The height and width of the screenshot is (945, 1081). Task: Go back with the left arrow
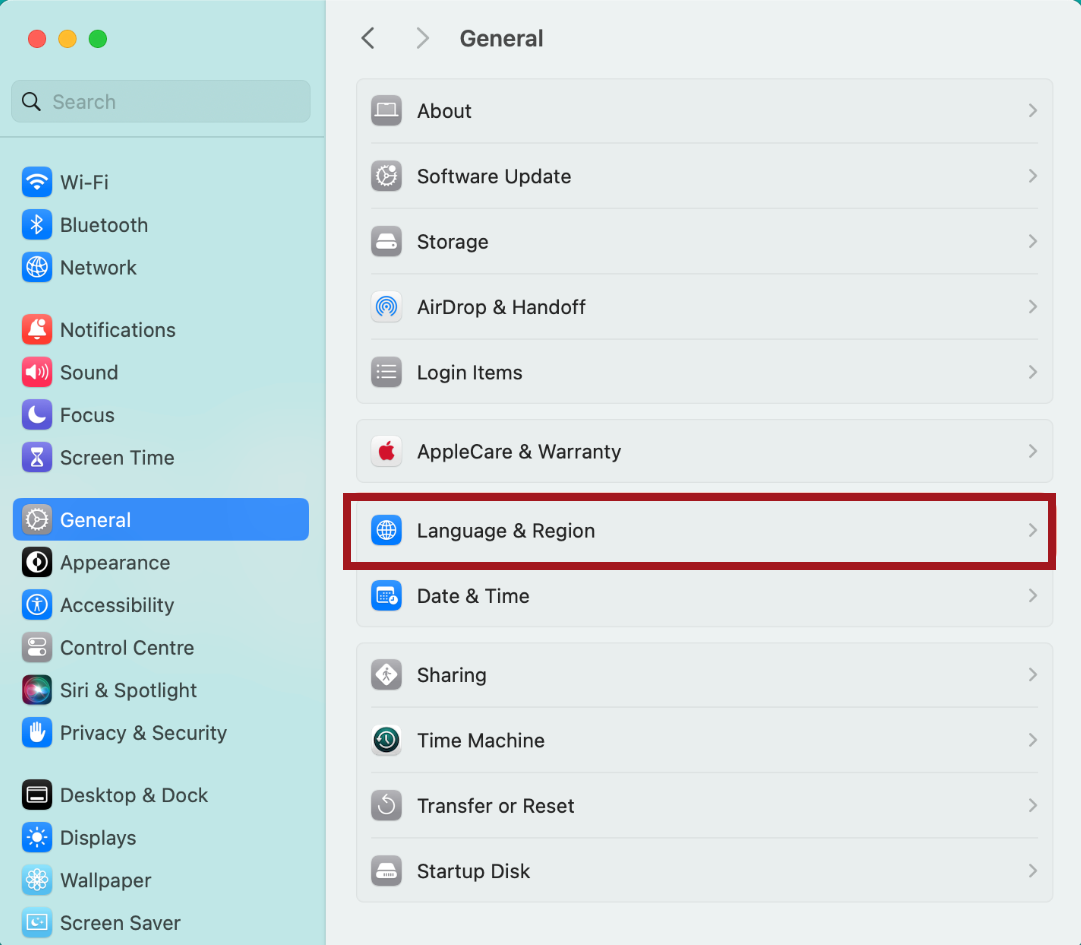[368, 39]
